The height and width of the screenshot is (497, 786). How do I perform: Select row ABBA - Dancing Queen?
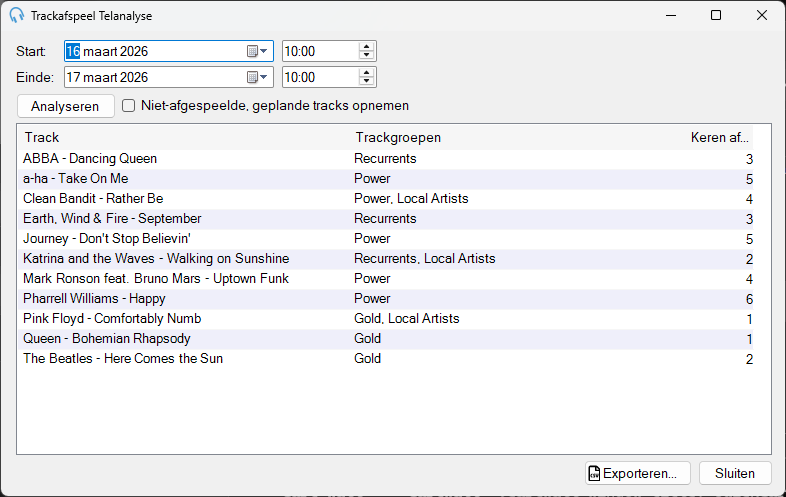[x=385, y=159]
